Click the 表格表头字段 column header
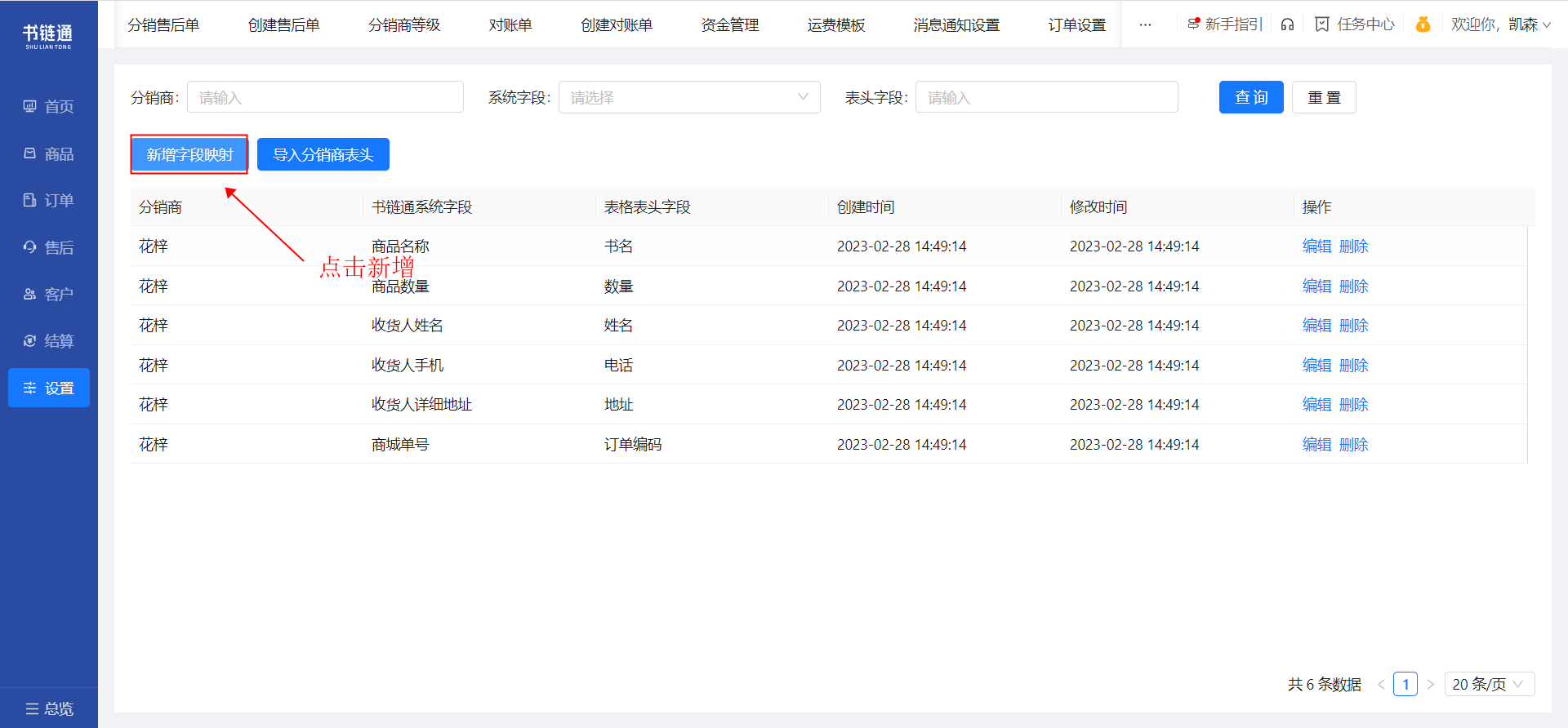This screenshot has height=728, width=1568. coord(648,207)
